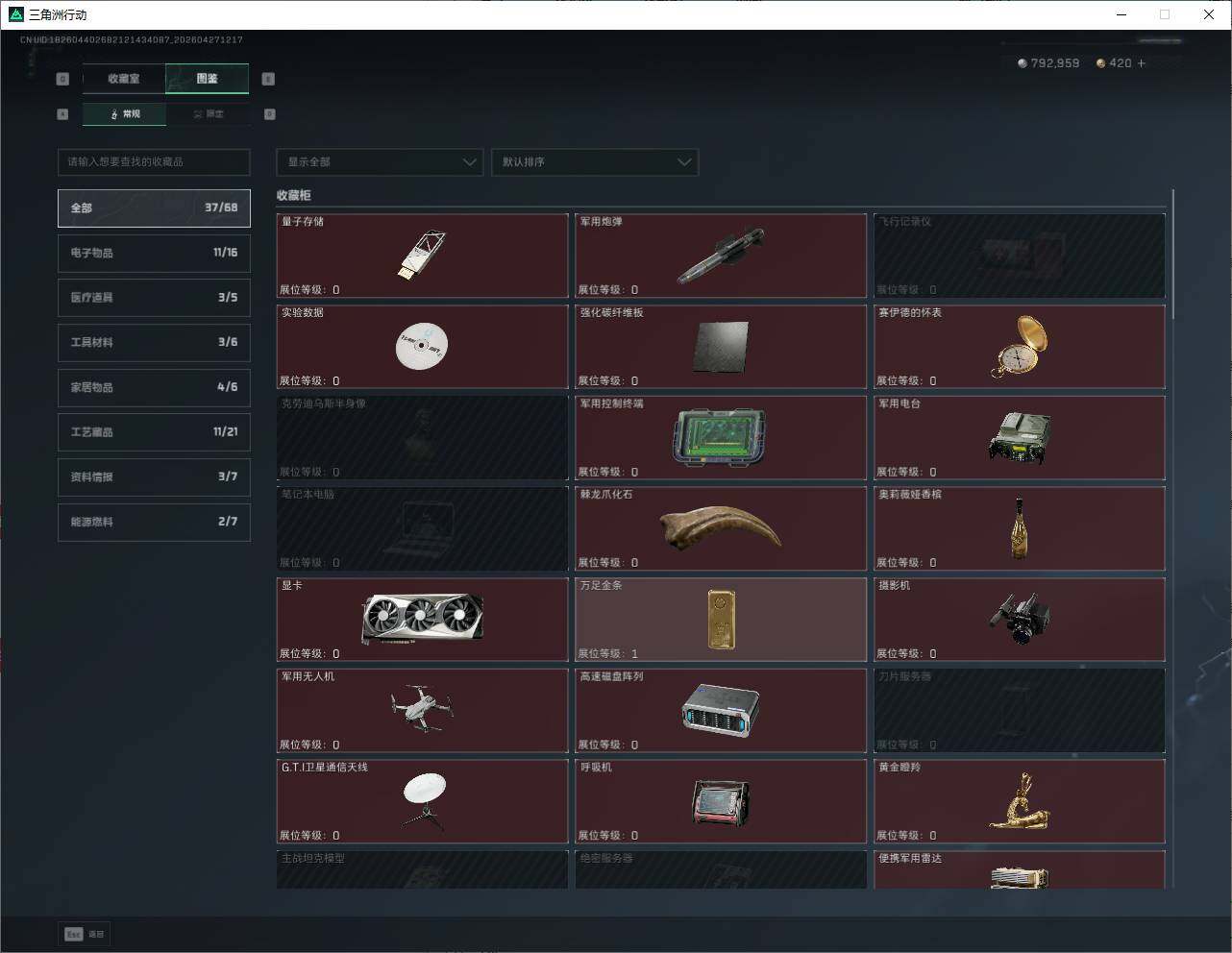
Task: Filter by 能源燃料 category
Action: tap(154, 522)
